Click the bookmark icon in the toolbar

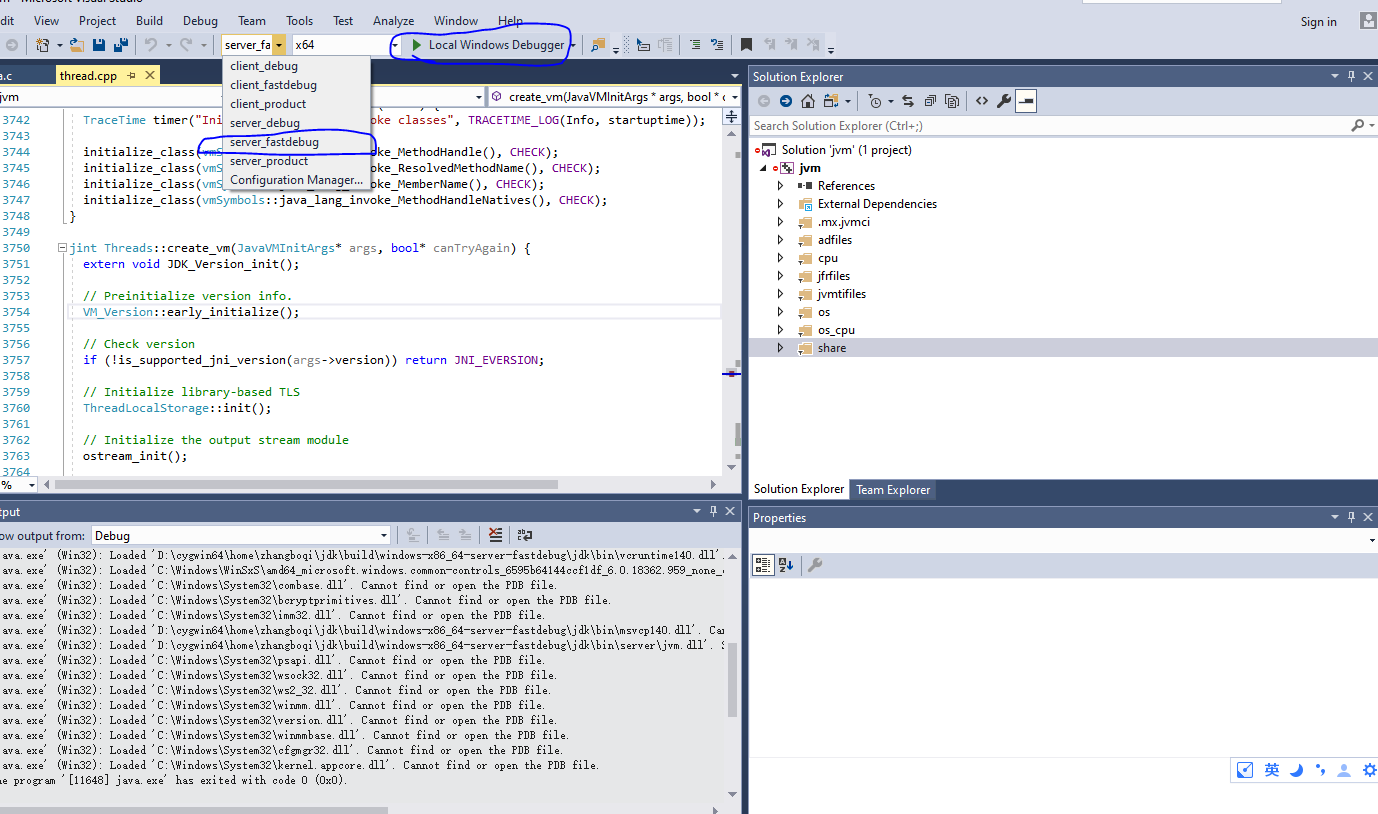pyautogui.click(x=746, y=45)
